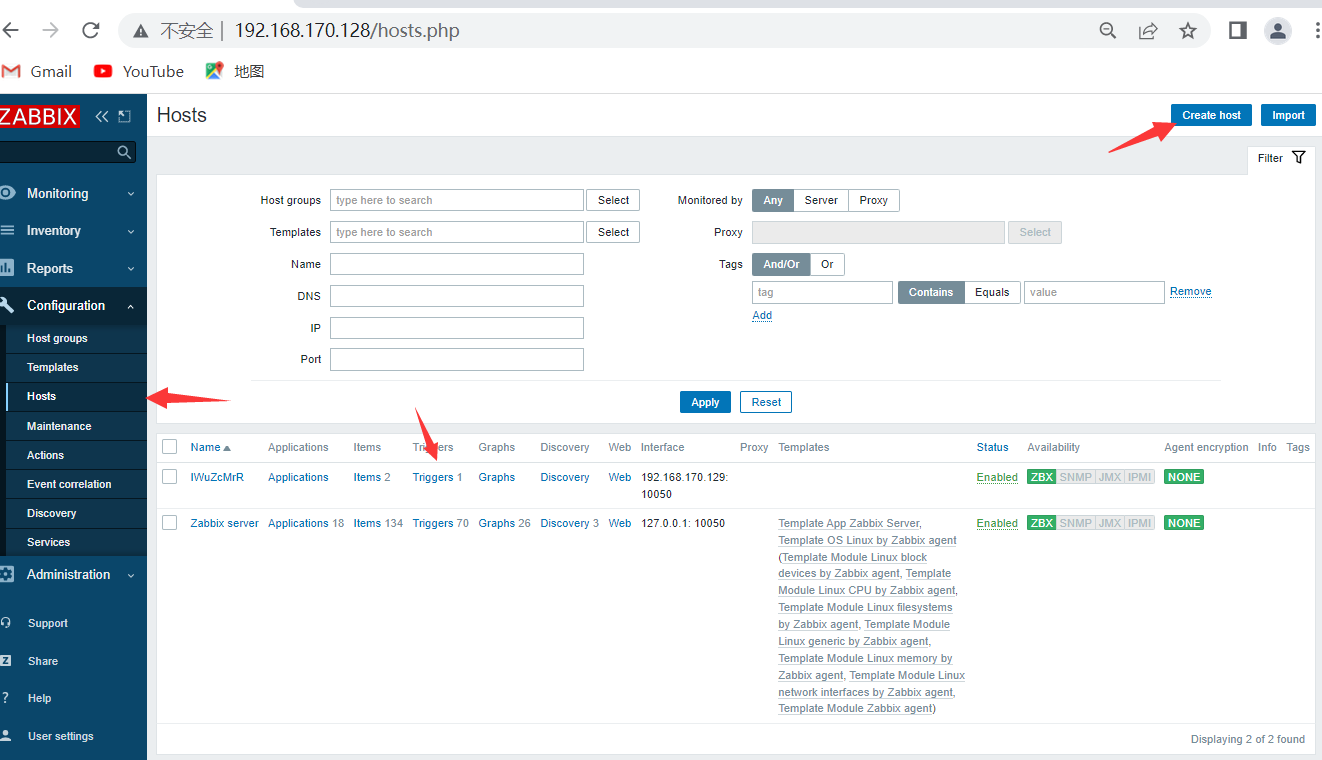Click the sidebar hide/kiosk icon

pyautogui.click(x=124, y=116)
